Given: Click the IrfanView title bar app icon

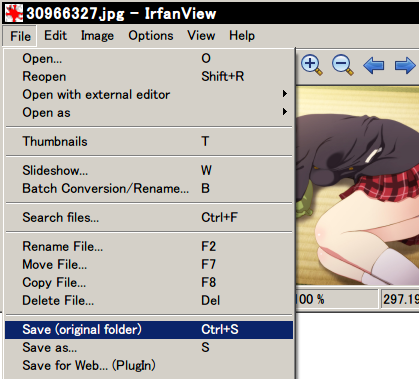Looking at the screenshot, I should [14, 13].
